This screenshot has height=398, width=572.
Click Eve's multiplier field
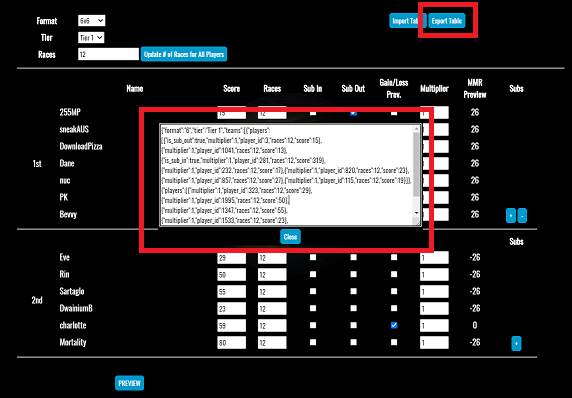(434, 258)
